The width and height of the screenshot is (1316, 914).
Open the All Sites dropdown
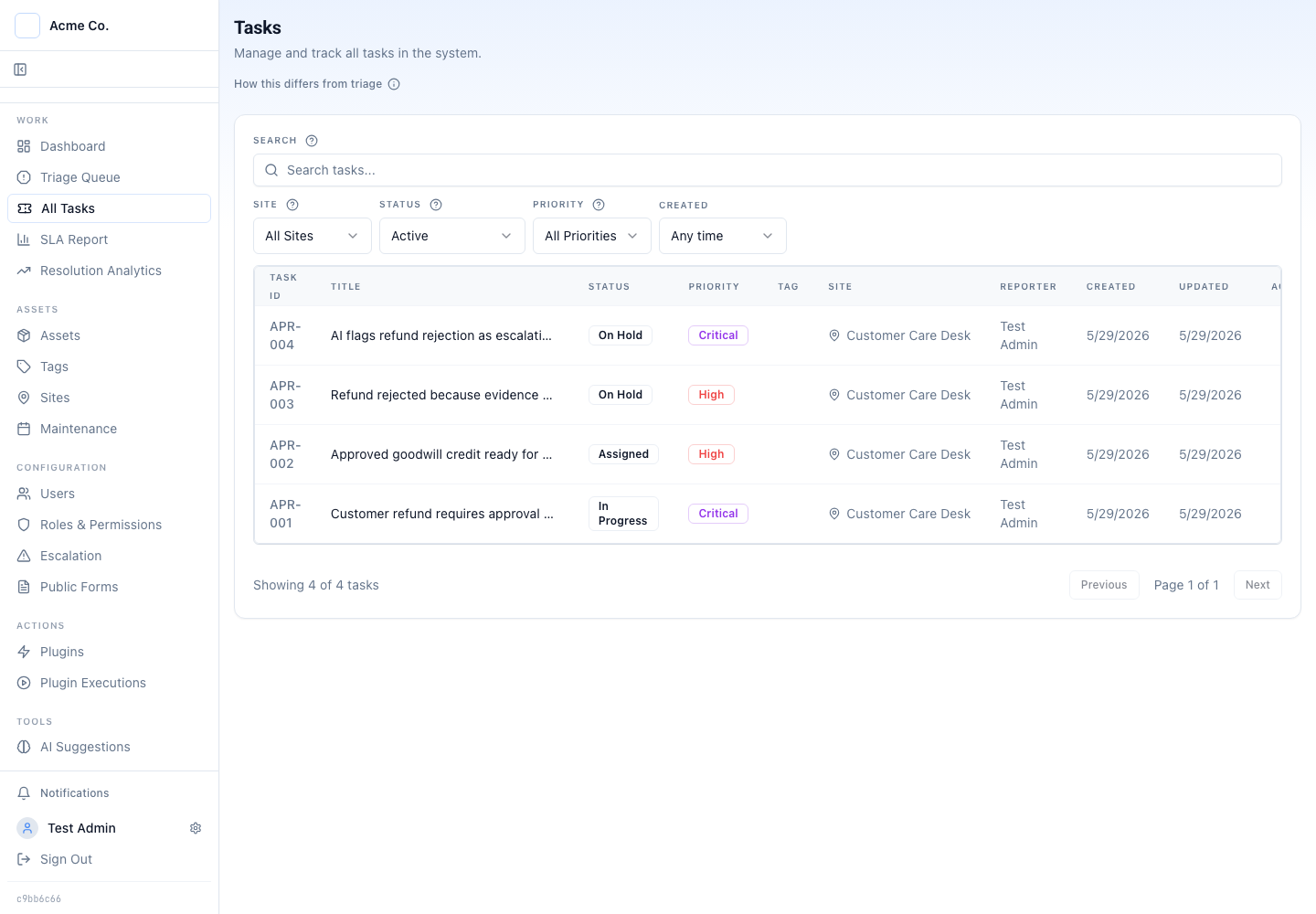click(x=313, y=236)
